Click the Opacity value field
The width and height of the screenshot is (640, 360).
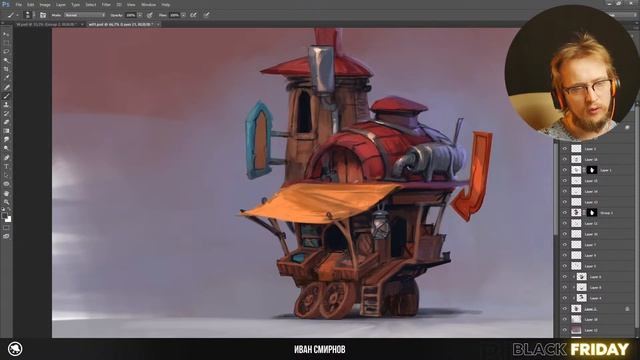click(131, 15)
